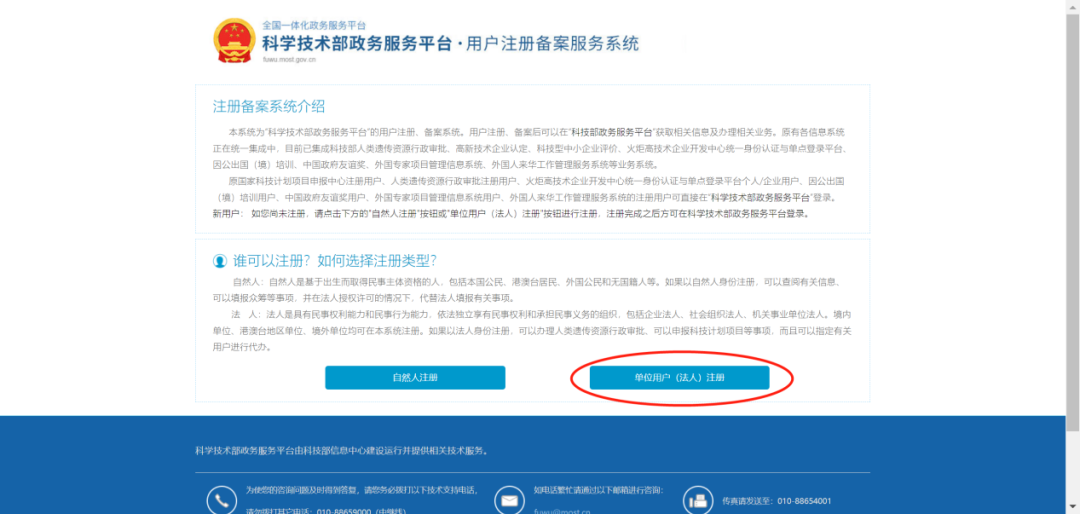Click the 科学技术部政务服务平台 header title
The image size is (1080, 514).
pos(356,43)
